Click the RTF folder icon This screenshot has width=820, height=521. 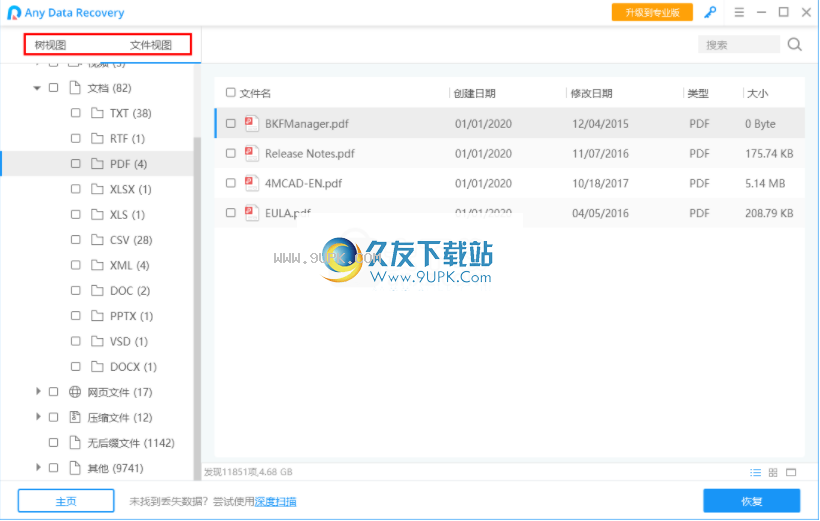point(97,138)
